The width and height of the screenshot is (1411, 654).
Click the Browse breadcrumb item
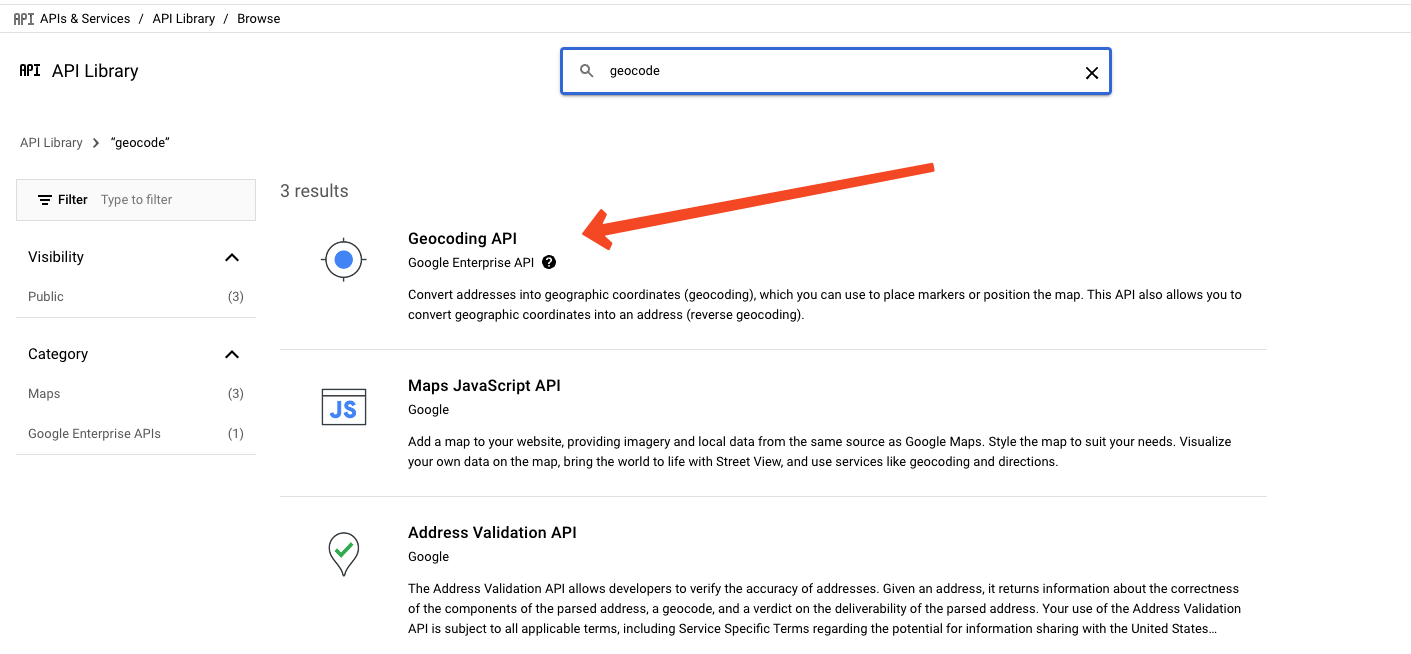259,18
